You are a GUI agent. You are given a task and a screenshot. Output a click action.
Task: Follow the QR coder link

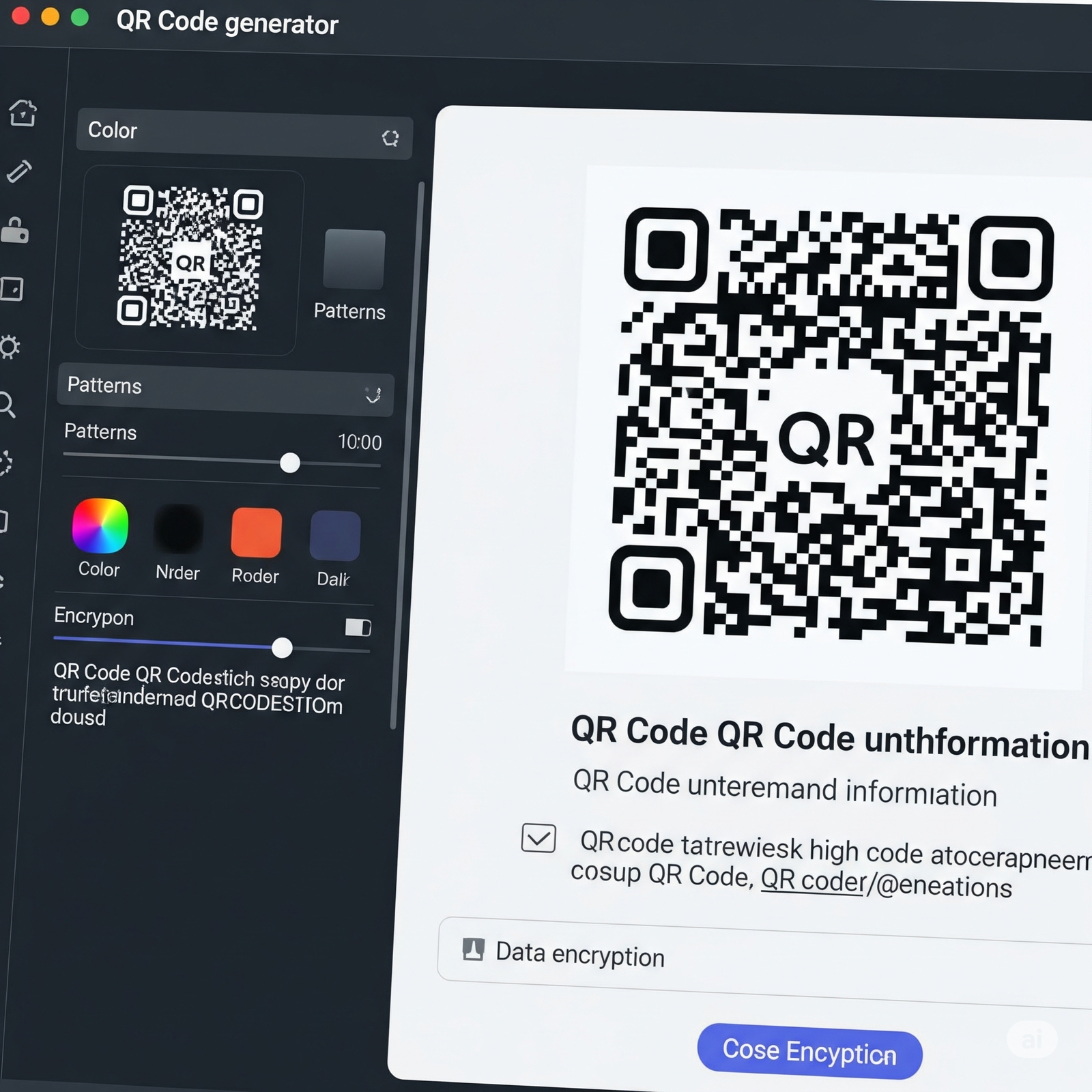pyautogui.click(x=813, y=880)
